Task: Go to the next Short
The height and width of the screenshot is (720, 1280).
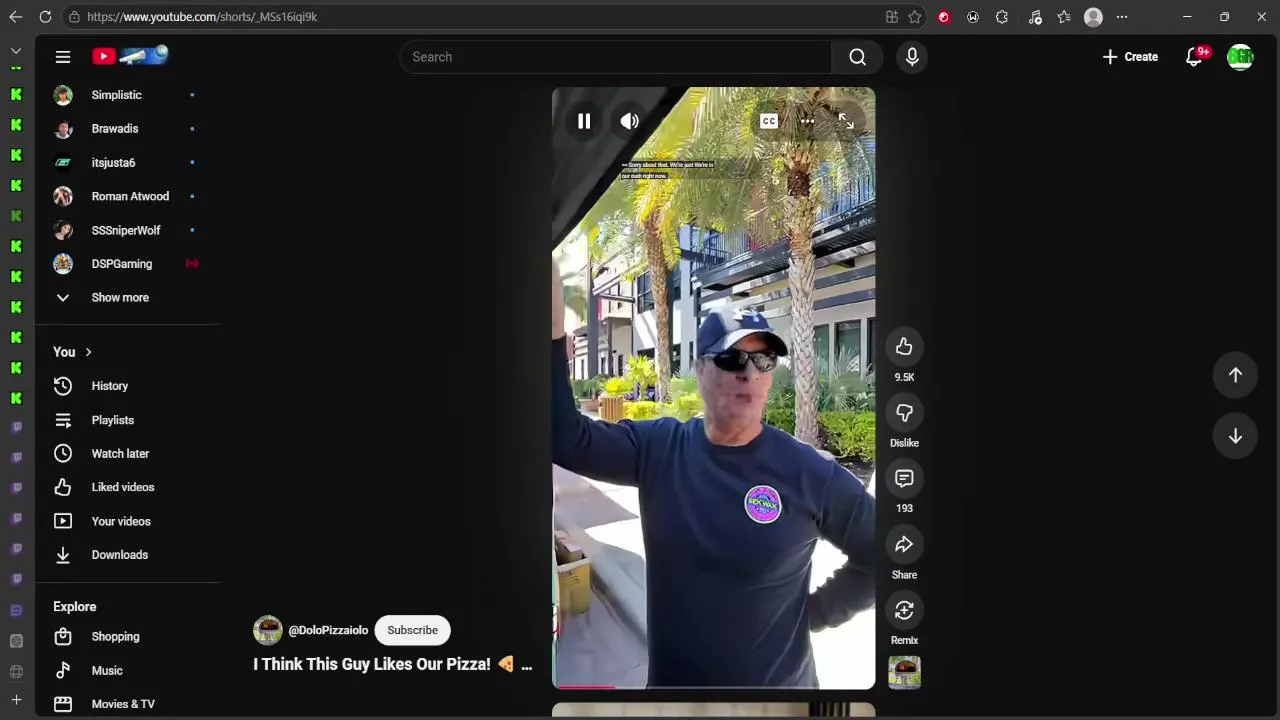Action: click(1235, 436)
